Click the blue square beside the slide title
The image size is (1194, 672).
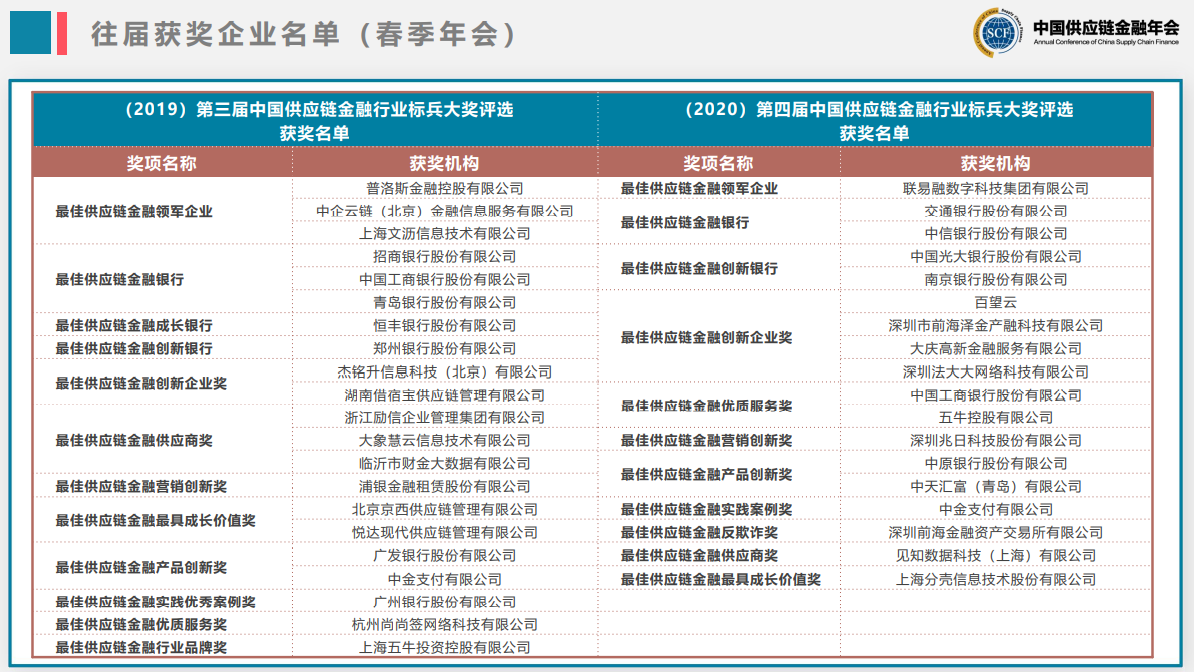[x=30, y=33]
